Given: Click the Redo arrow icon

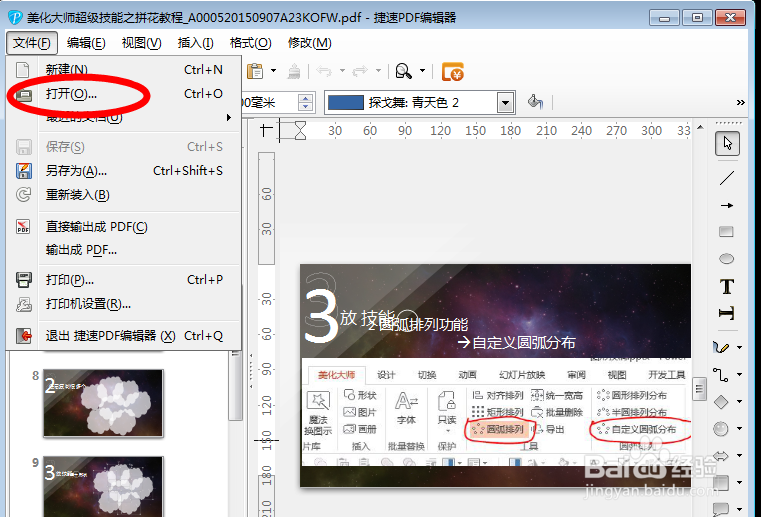Looking at the screenshot, I should [x=360, y=71].
